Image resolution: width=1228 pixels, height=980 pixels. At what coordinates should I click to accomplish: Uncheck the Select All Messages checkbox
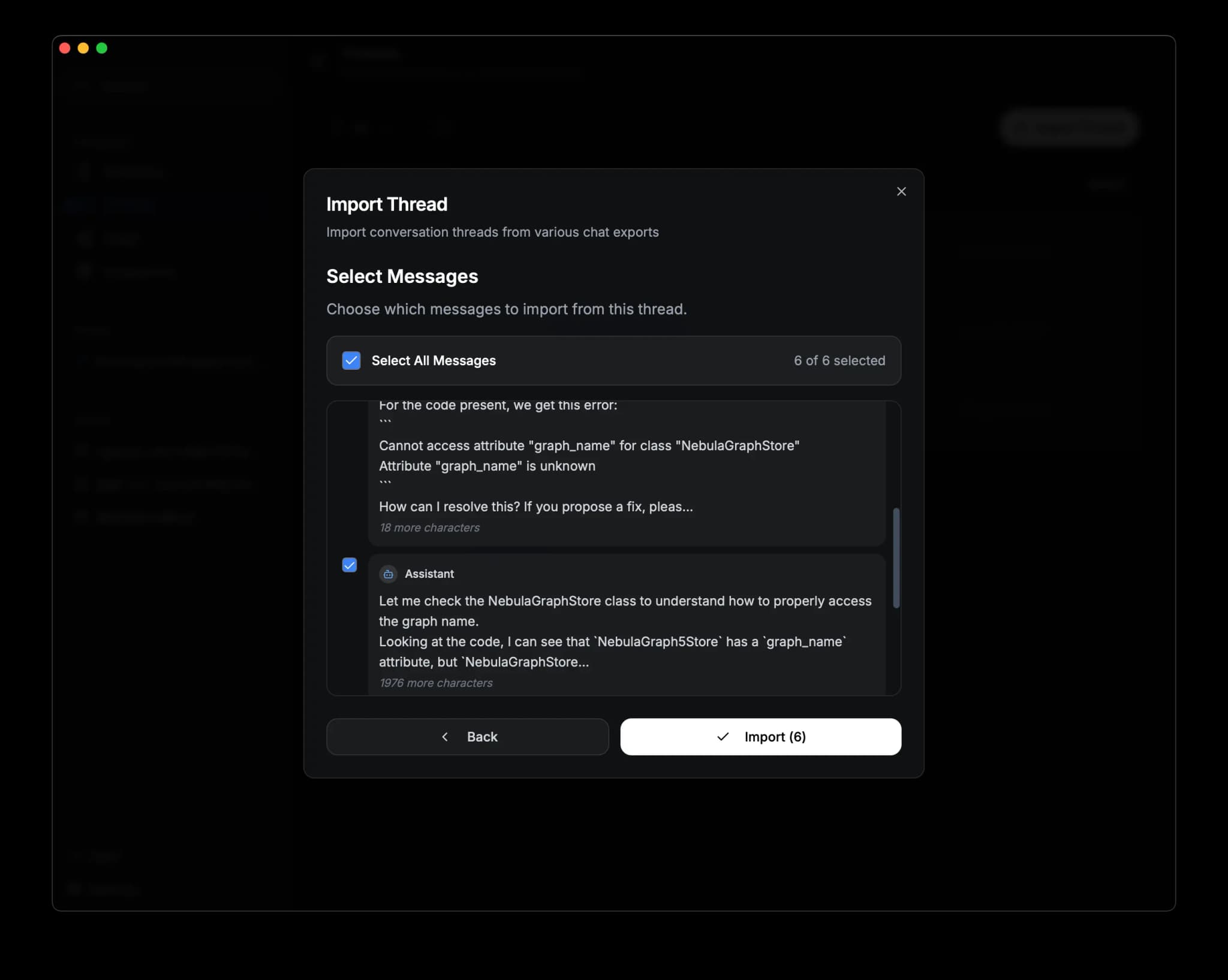(x=351, y=360)
